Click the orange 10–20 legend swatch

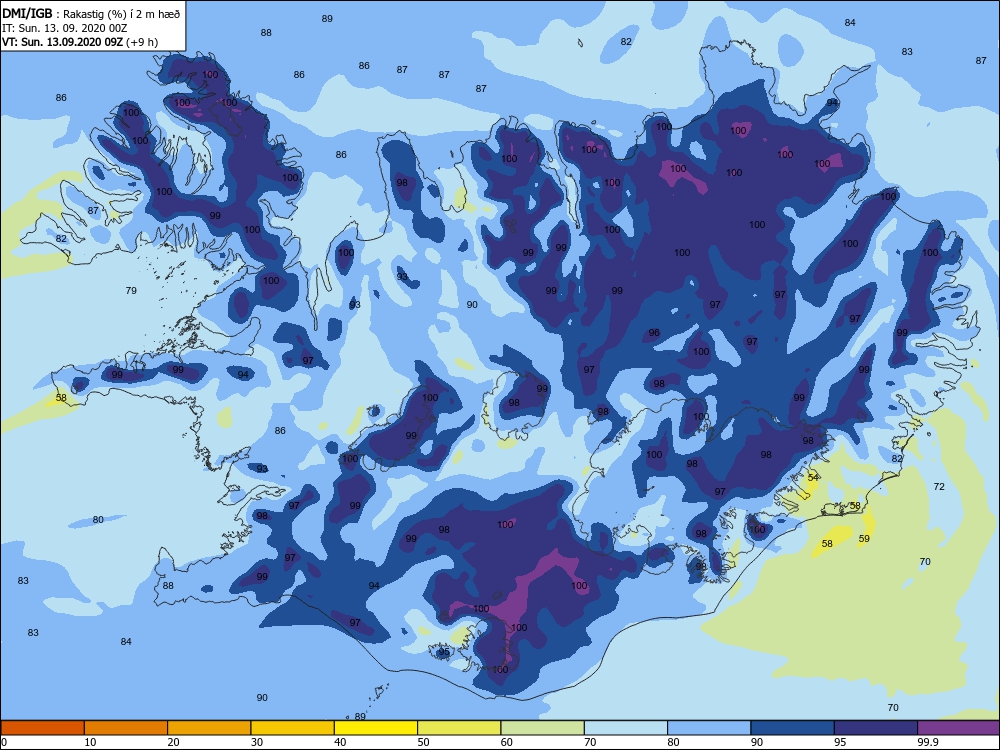(x=126, y=728)
